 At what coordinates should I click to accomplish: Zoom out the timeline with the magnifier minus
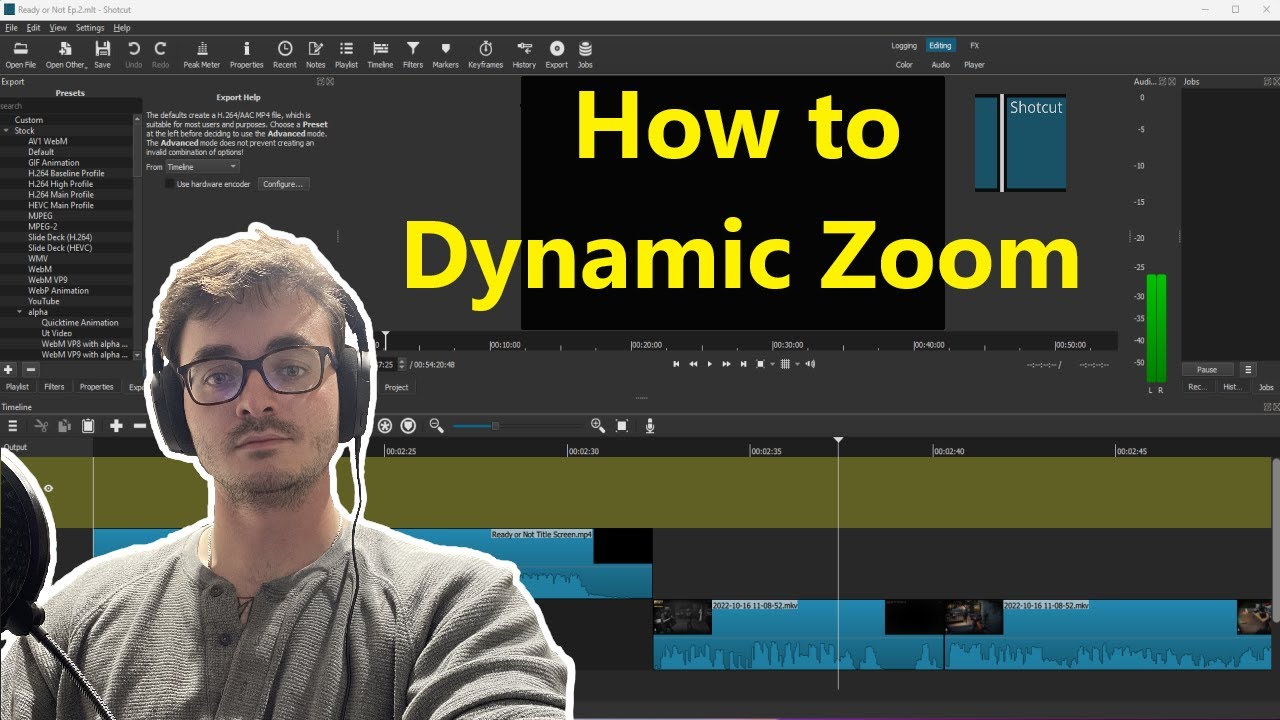pyautogui.click(x=436, y=426)
